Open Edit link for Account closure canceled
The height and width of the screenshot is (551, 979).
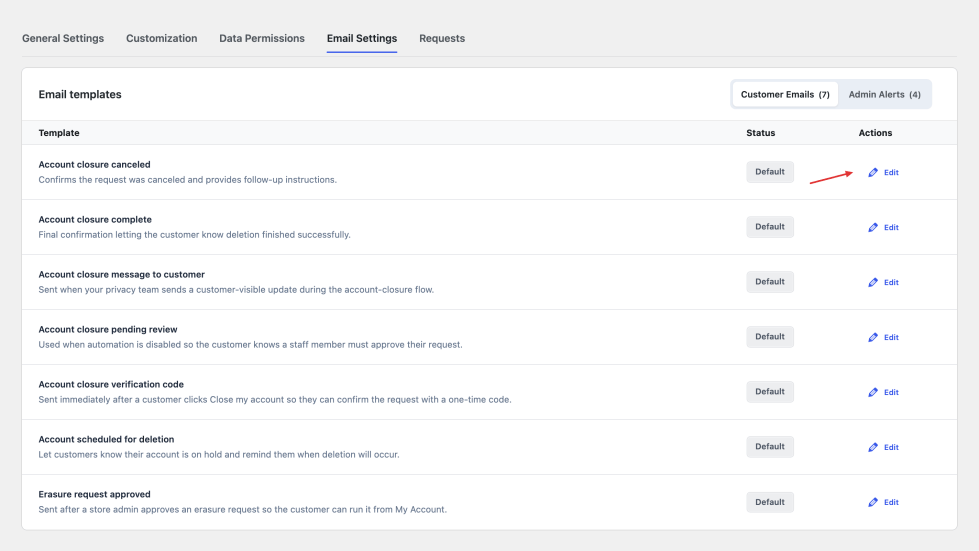click(891, 172)
